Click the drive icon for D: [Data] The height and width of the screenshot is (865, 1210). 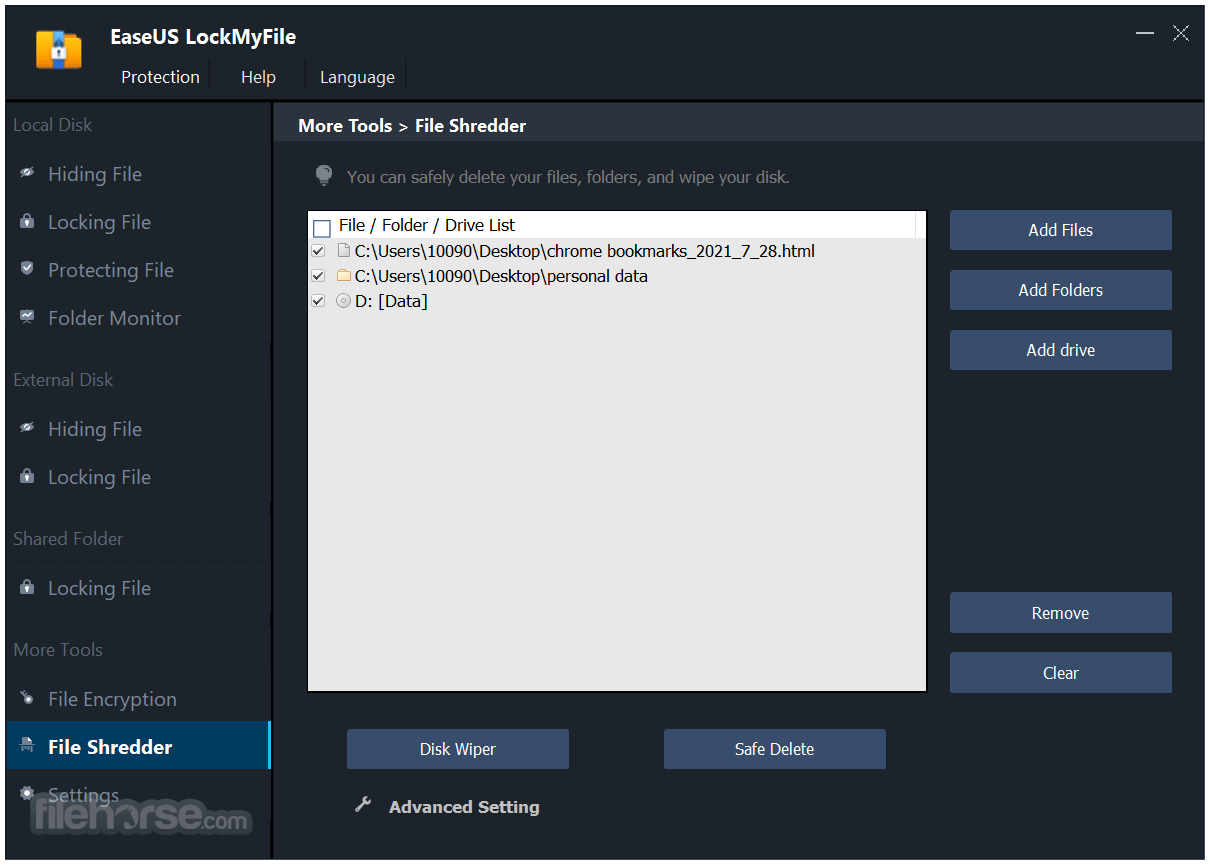[344, 300]
